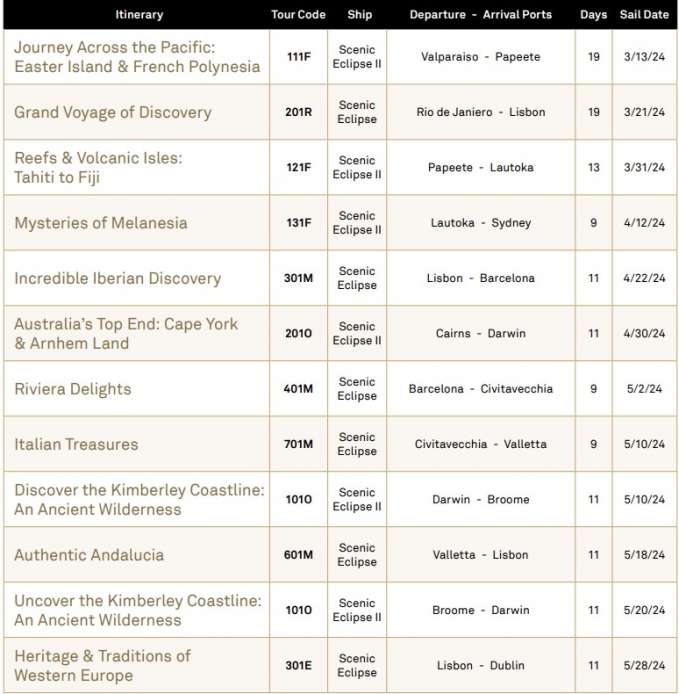Open Discover the Kimberley Coastline itinerary
Image resolution: width=679 pixels, height=694 pixels.
(x=139, y=499)
